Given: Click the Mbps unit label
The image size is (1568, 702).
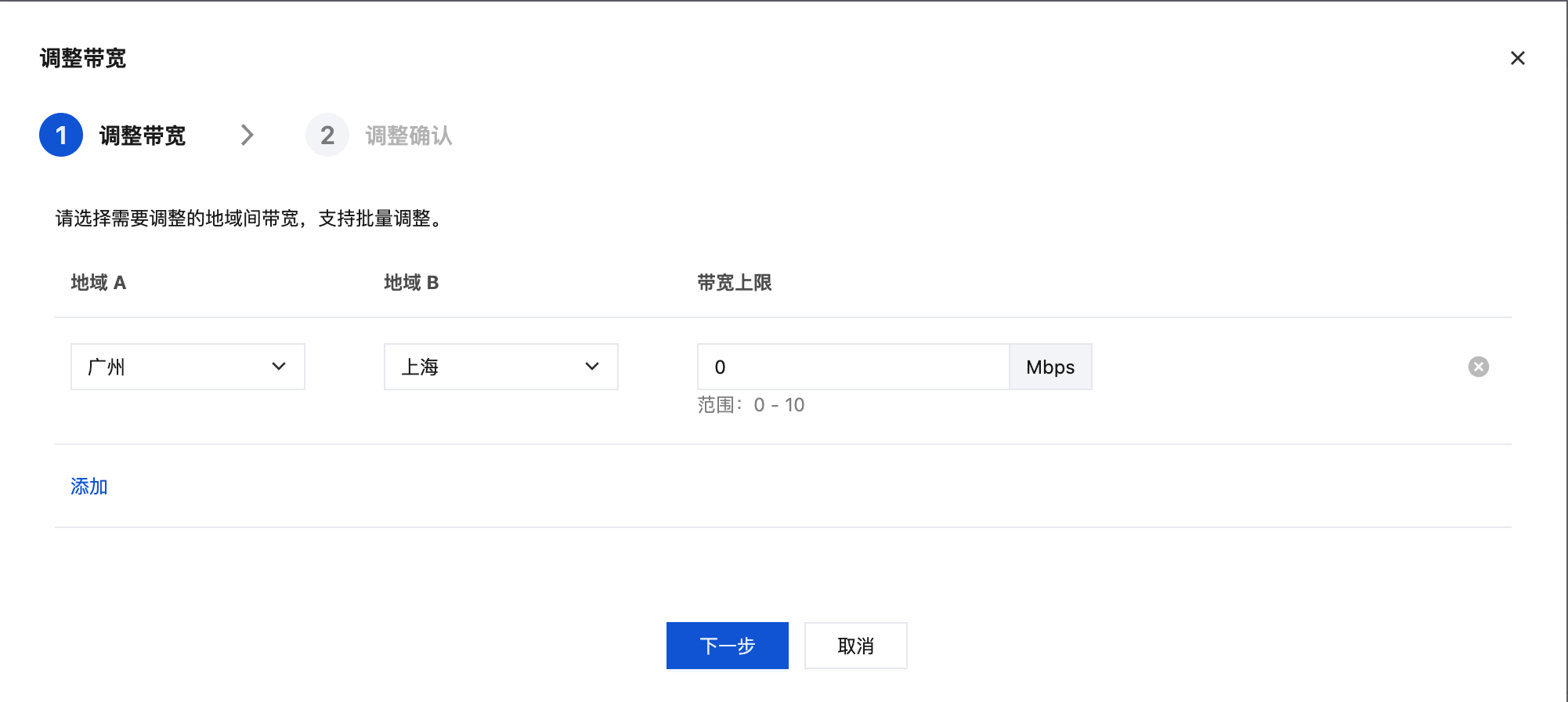Looking at the screenshot, I should pyautogui.click(x=1050, y=367).
